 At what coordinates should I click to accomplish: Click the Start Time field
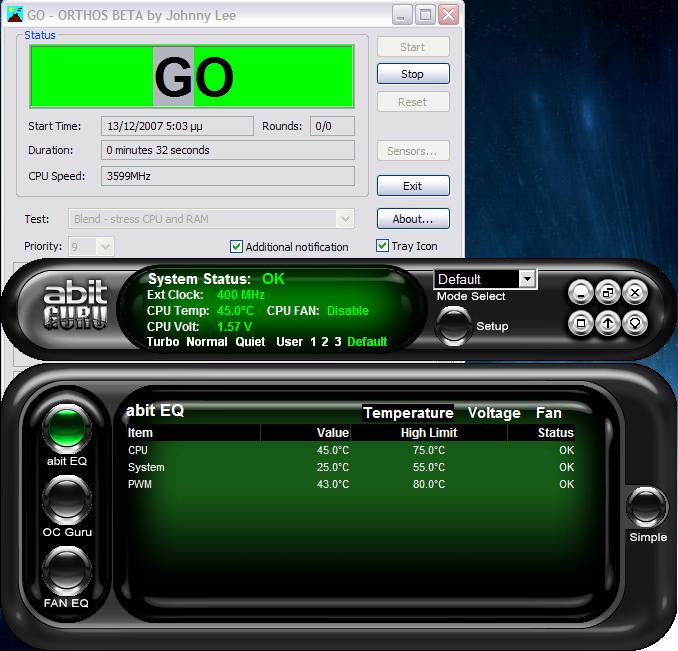(177, 126)
